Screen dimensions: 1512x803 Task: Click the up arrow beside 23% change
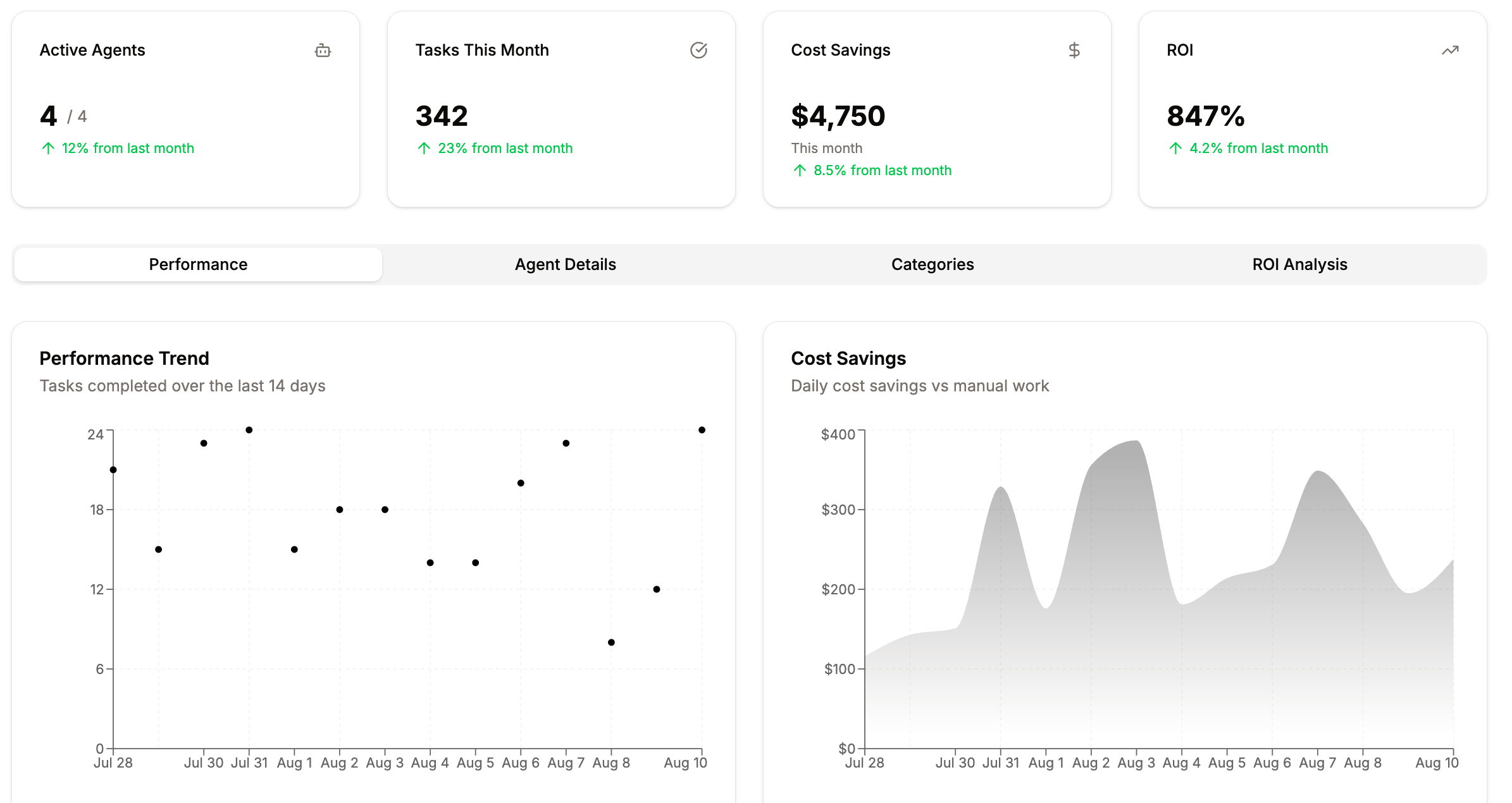(x=423, y=148)
